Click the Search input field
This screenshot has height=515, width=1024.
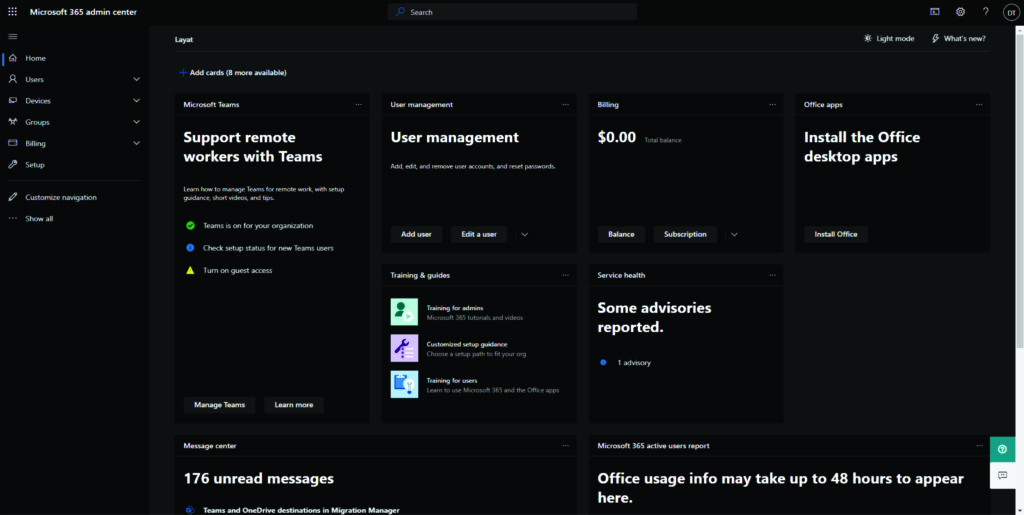click(512, 12)
